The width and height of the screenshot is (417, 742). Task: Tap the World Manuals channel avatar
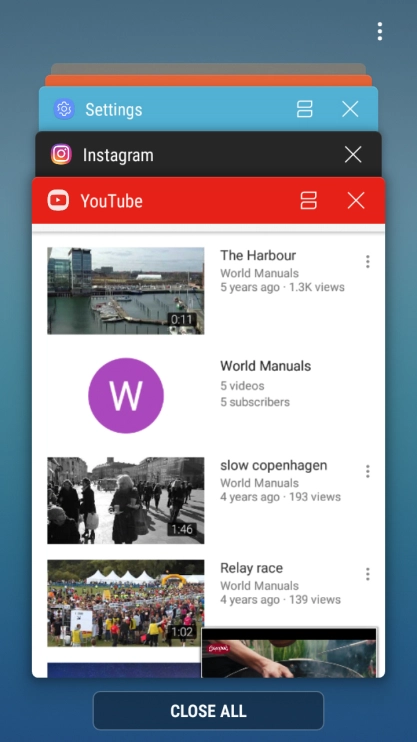[x=126, y=396]
